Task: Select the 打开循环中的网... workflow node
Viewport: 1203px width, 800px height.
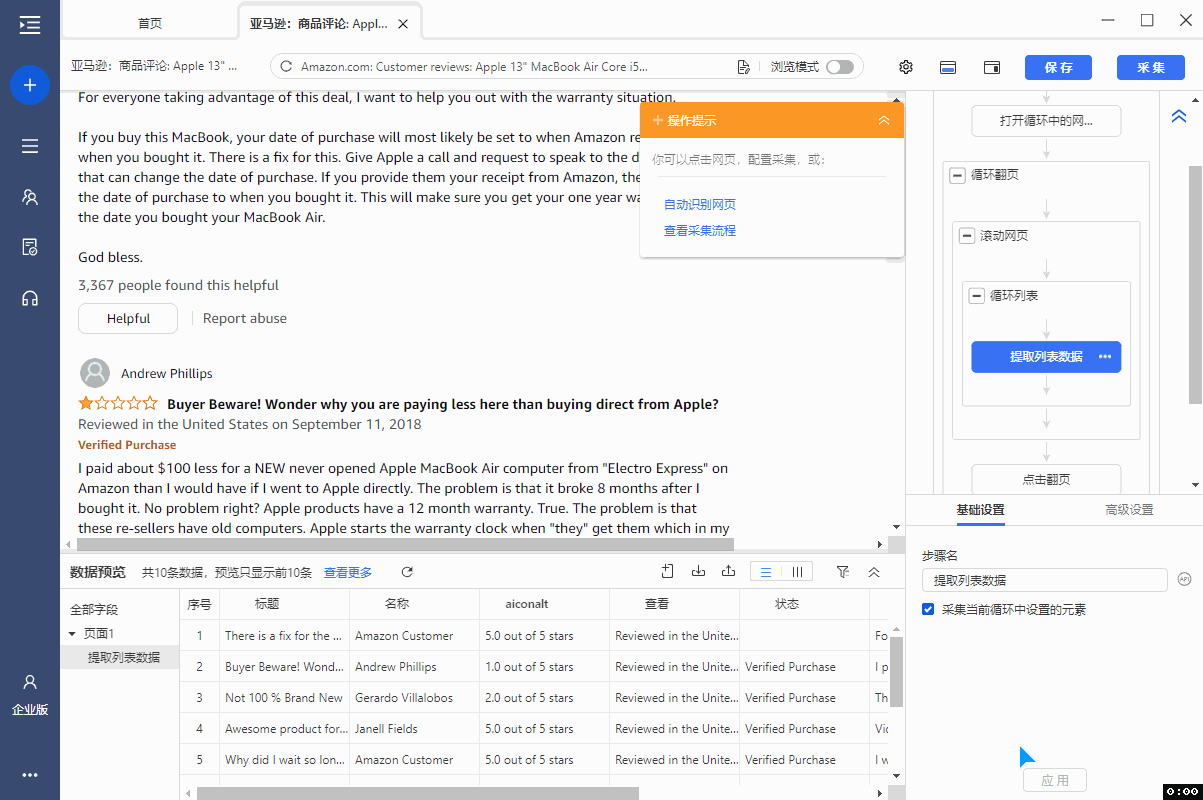Action: (1046, 121)
